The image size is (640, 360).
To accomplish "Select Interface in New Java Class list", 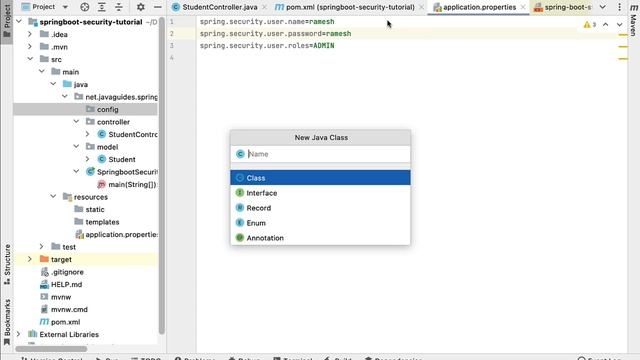I will pos(320,193).
